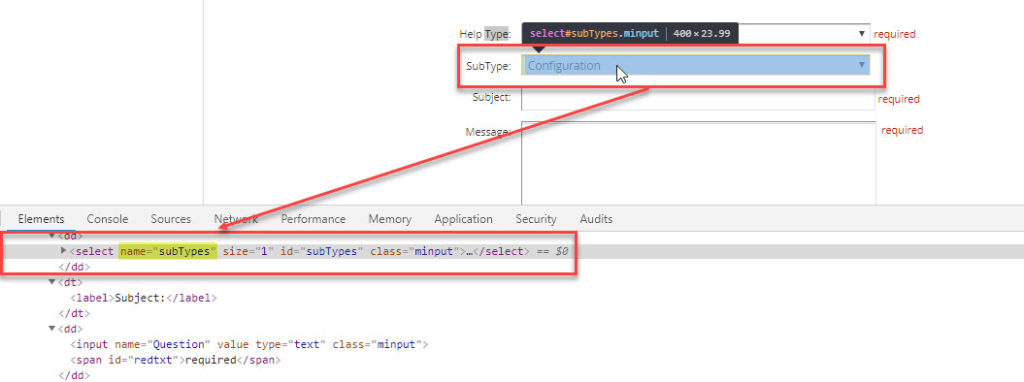Expand the select subTypes node triangle
This screenshot has width=1024, height=382.
(63, 251)
